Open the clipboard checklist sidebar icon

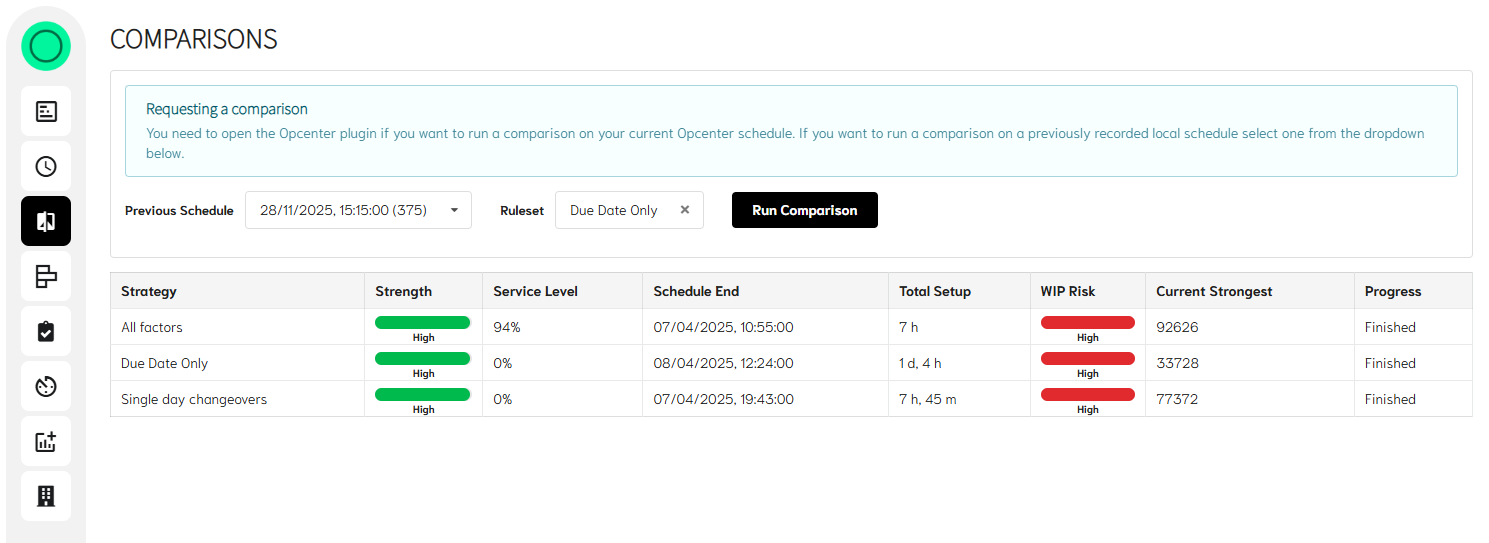(46, 331)
